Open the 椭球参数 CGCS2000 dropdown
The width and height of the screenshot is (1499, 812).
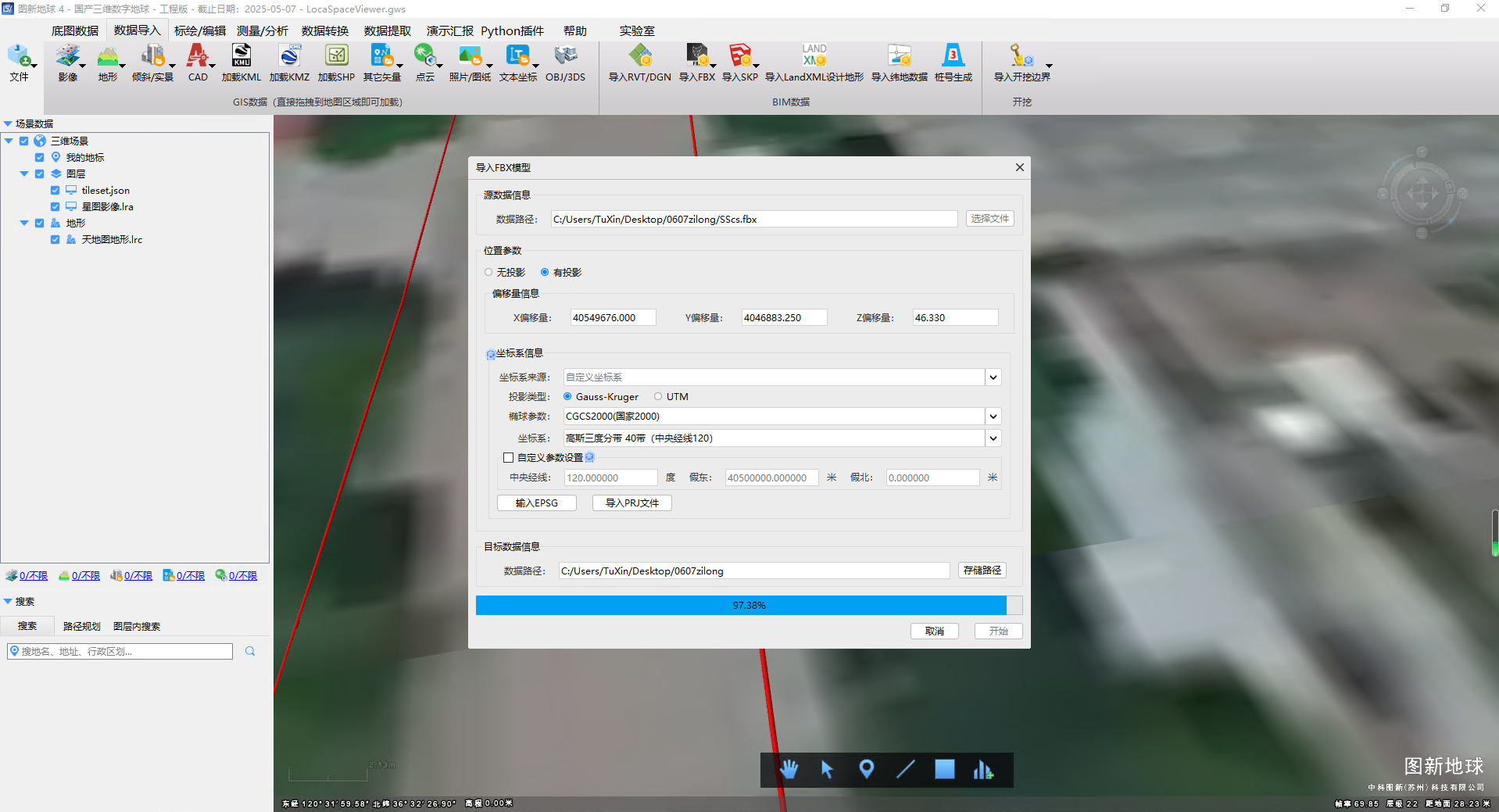coord(993,417)
